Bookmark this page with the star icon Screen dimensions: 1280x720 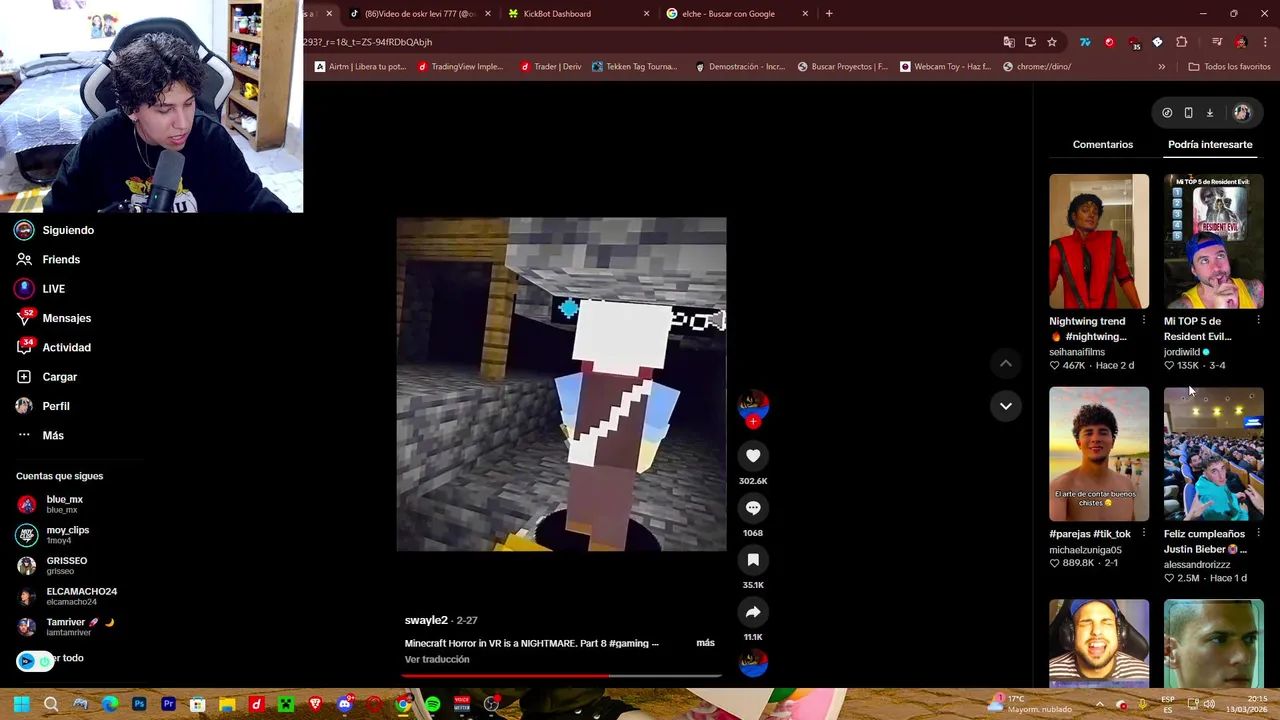[x=1052, y=42]
